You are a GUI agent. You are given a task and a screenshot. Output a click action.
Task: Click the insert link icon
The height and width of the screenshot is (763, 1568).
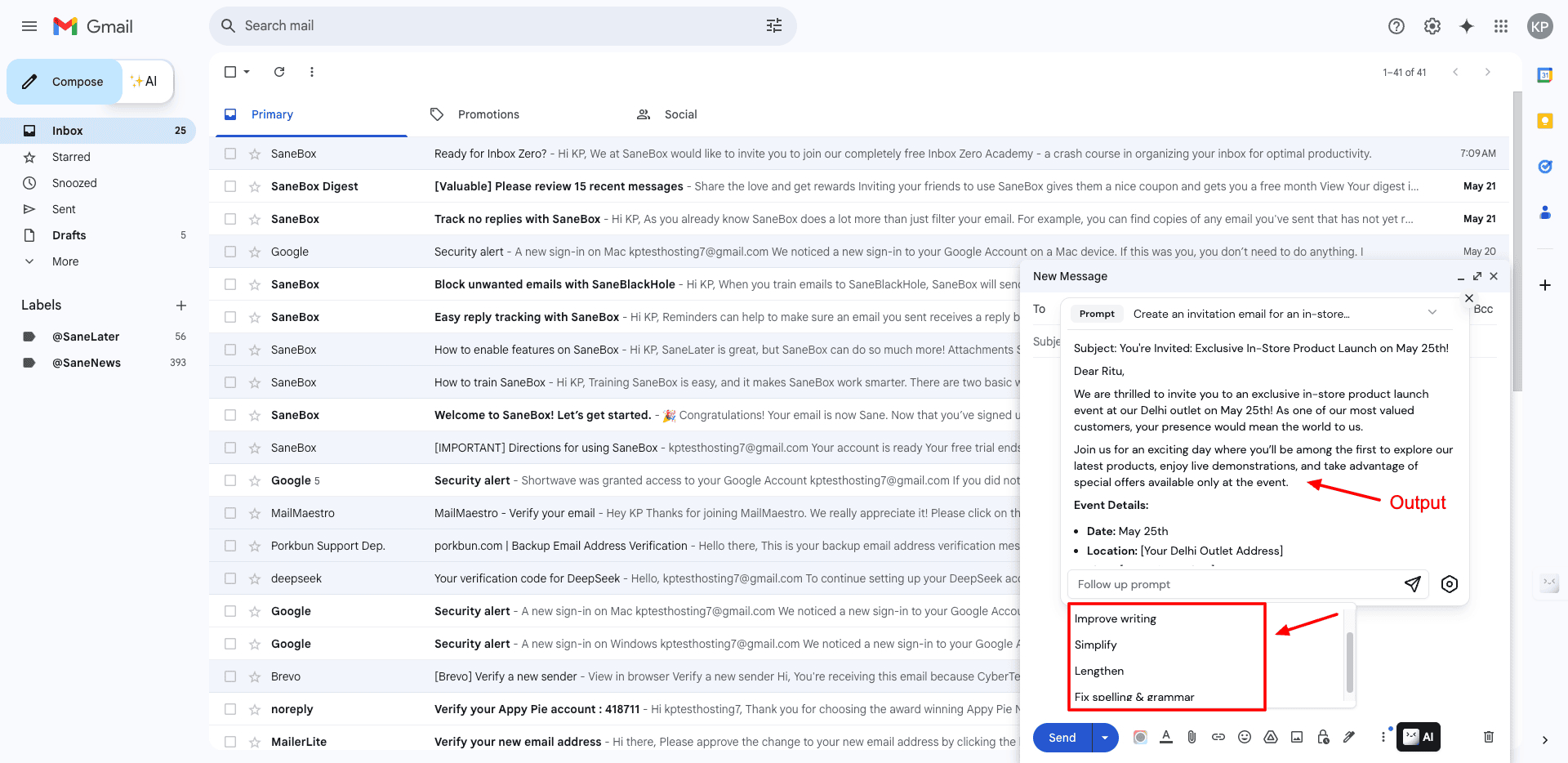point(1218,737)
